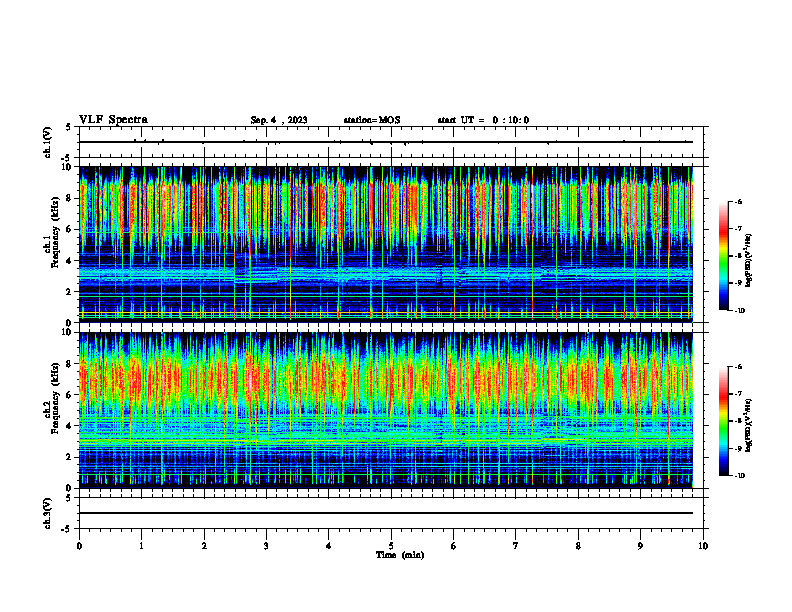Click the ch.1 "Frequency (kHz)" axis label
Screen dimensions: 792x612
coord(55,232)
